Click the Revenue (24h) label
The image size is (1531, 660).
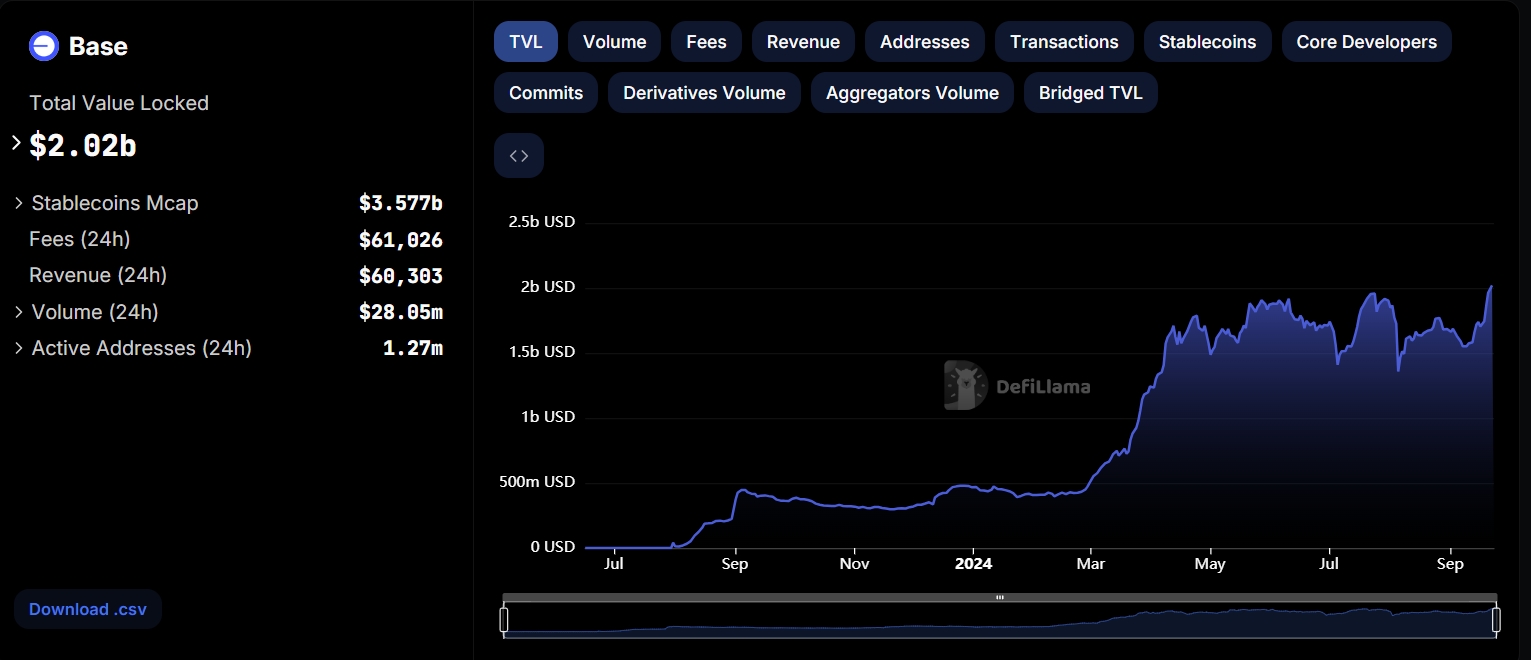coord(98,275)
